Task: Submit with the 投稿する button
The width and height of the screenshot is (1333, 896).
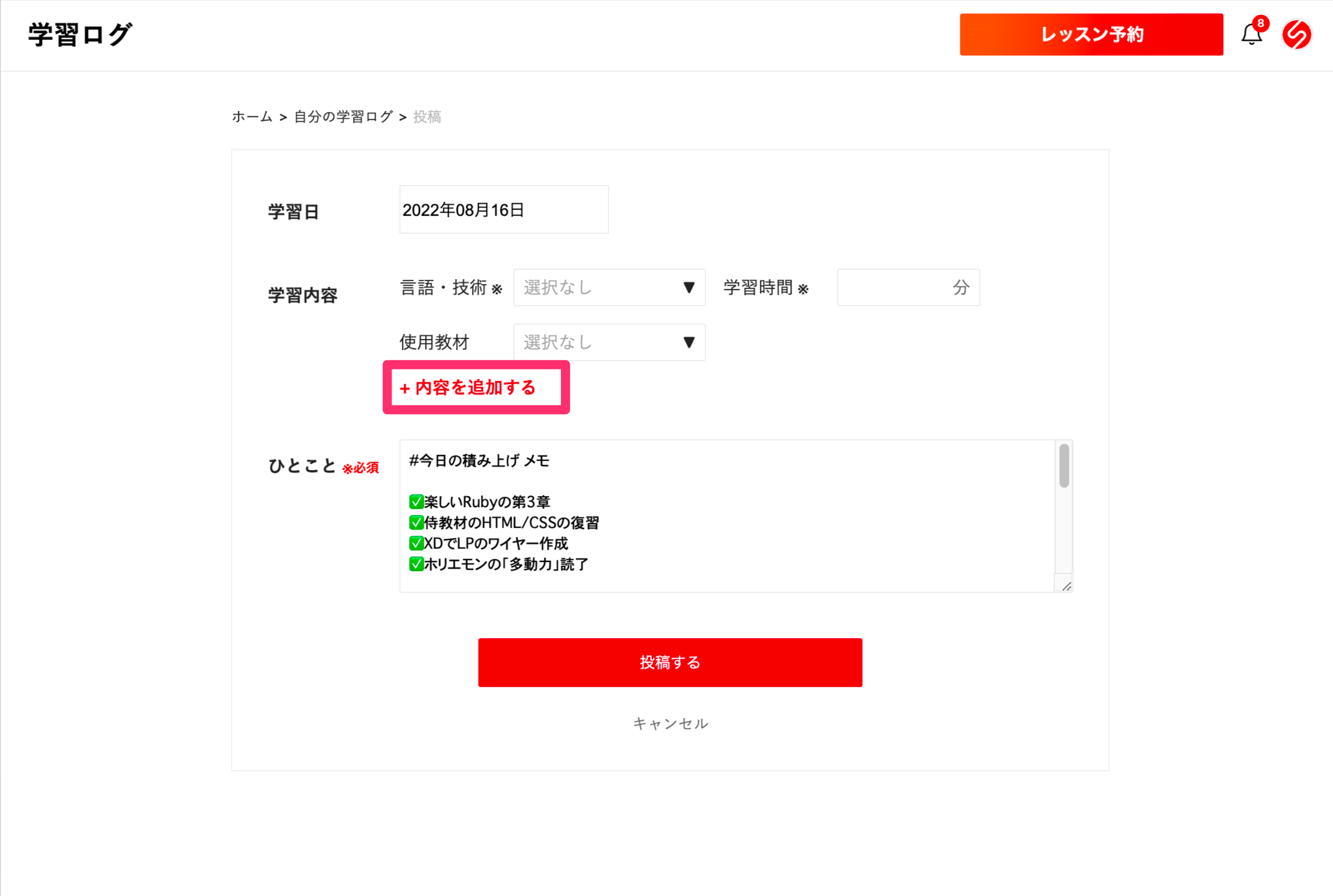Action: 670,663
